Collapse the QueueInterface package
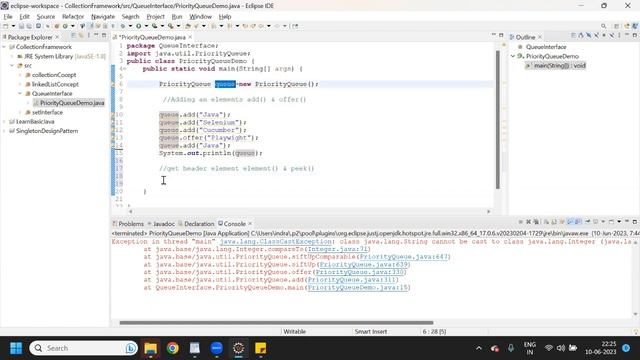The height and width of the screenshot is (360, 640). tap(20, 94)
